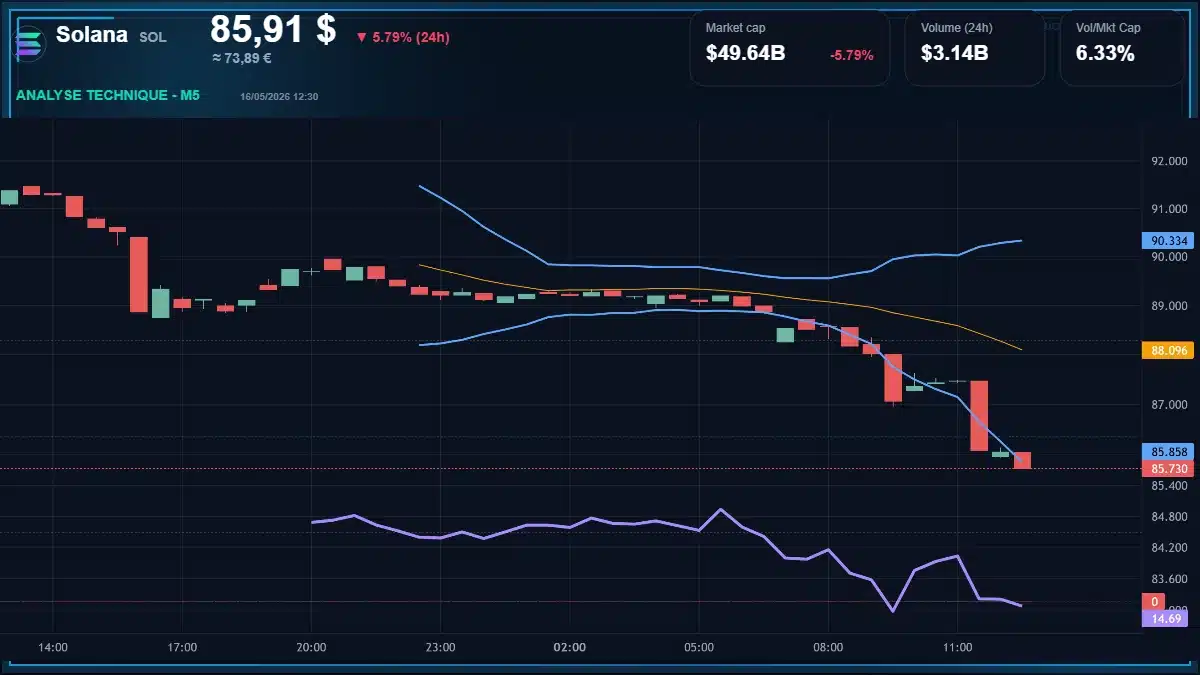
Task: Click the -5.79% market cap change
Action: point(852,55)
